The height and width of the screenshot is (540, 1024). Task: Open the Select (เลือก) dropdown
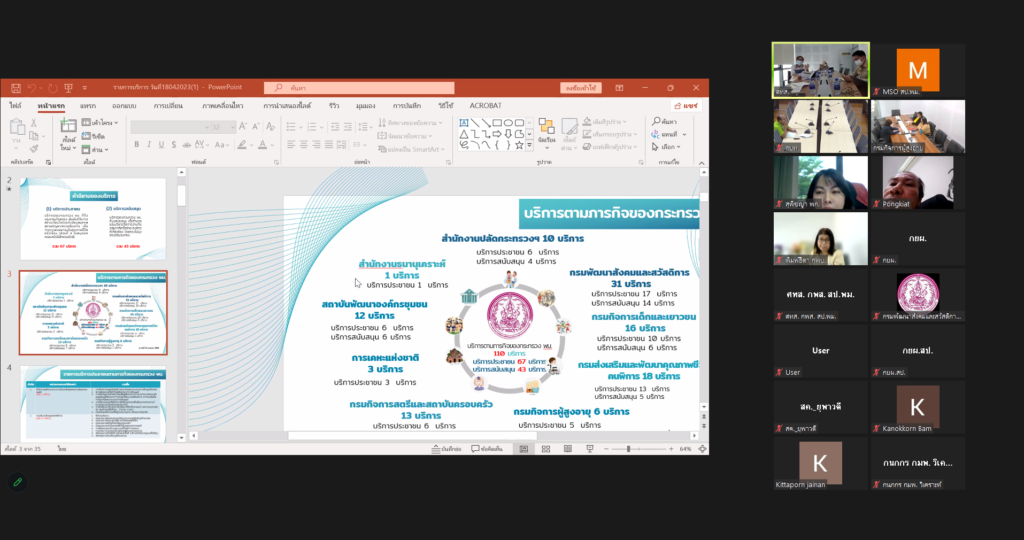[x=666, y=147]
